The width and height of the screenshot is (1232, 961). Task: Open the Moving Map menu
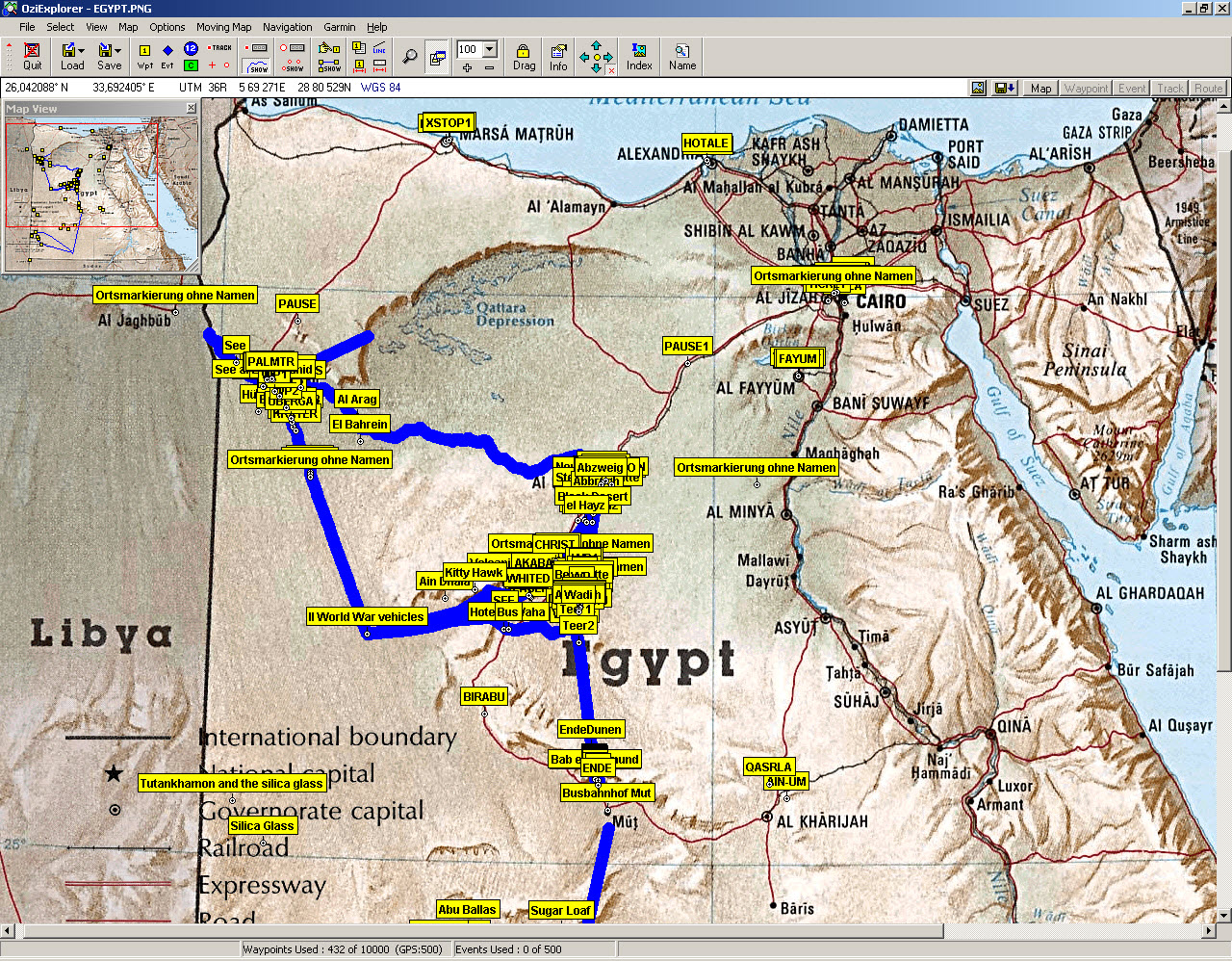tap(223, 27)
